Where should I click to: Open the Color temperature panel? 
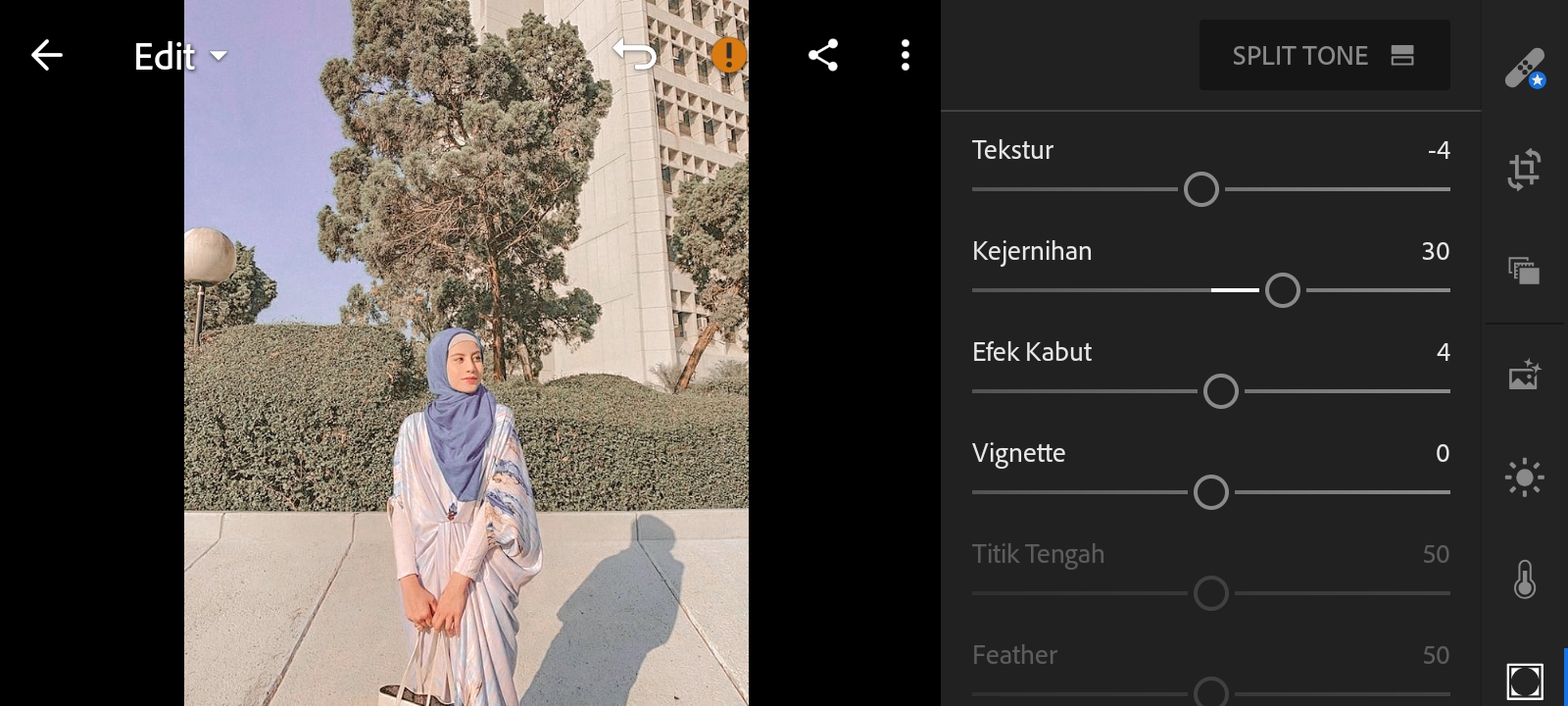1524,580
